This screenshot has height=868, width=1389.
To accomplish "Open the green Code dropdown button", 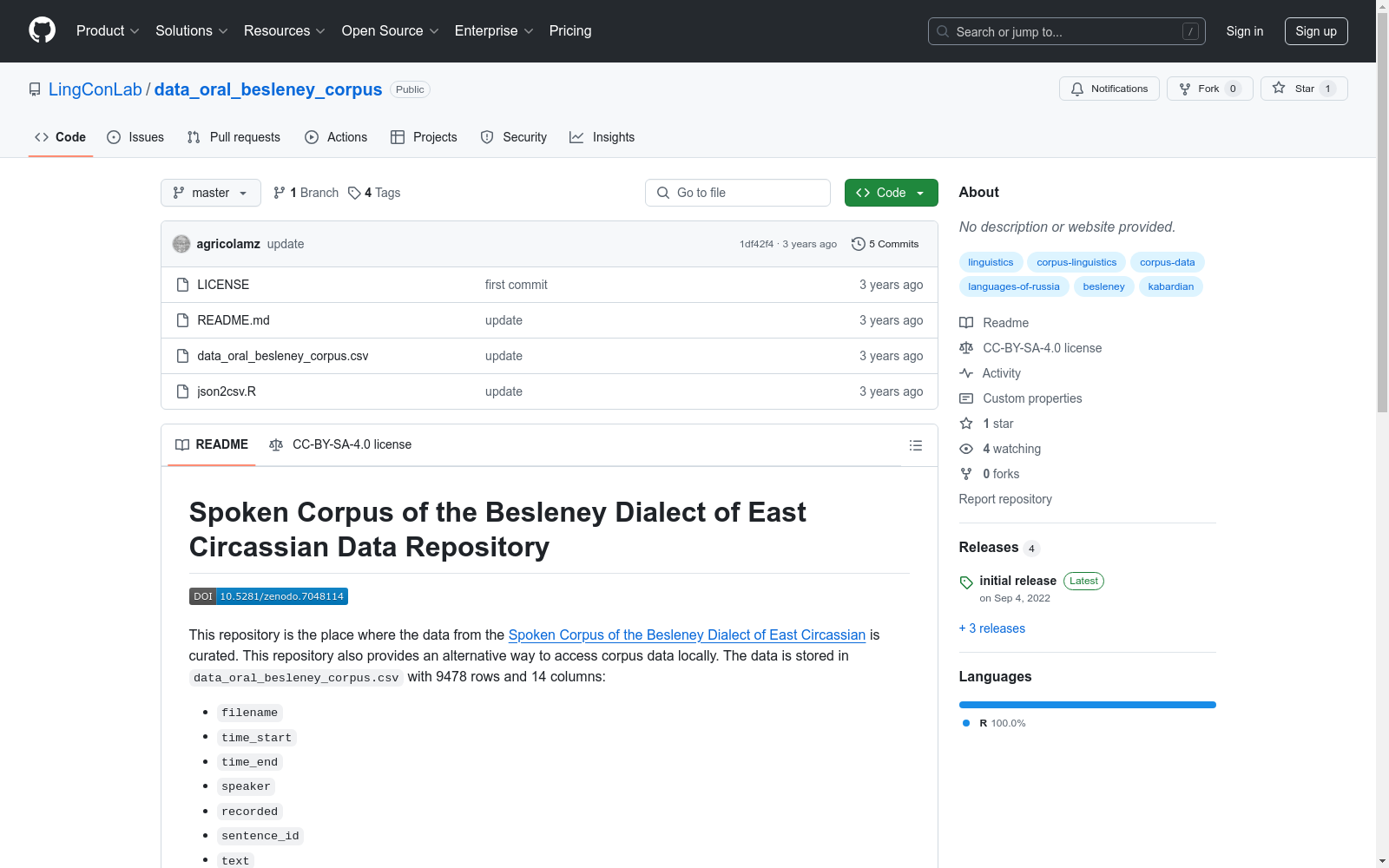I will pos(892,193).
